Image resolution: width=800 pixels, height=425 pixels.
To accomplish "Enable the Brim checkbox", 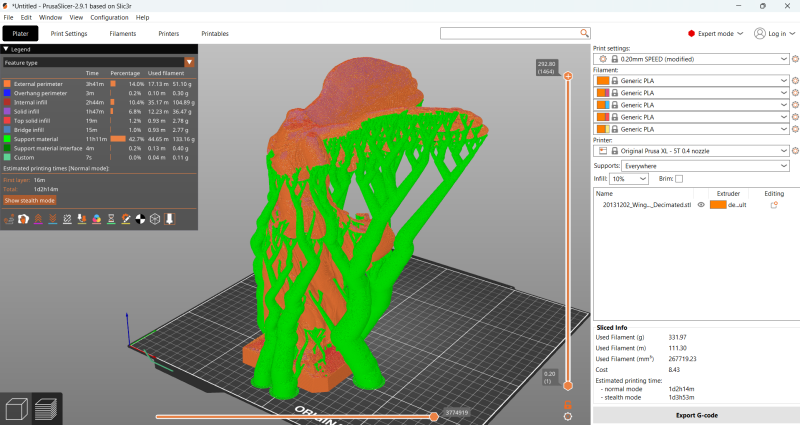I will point(679,178).
